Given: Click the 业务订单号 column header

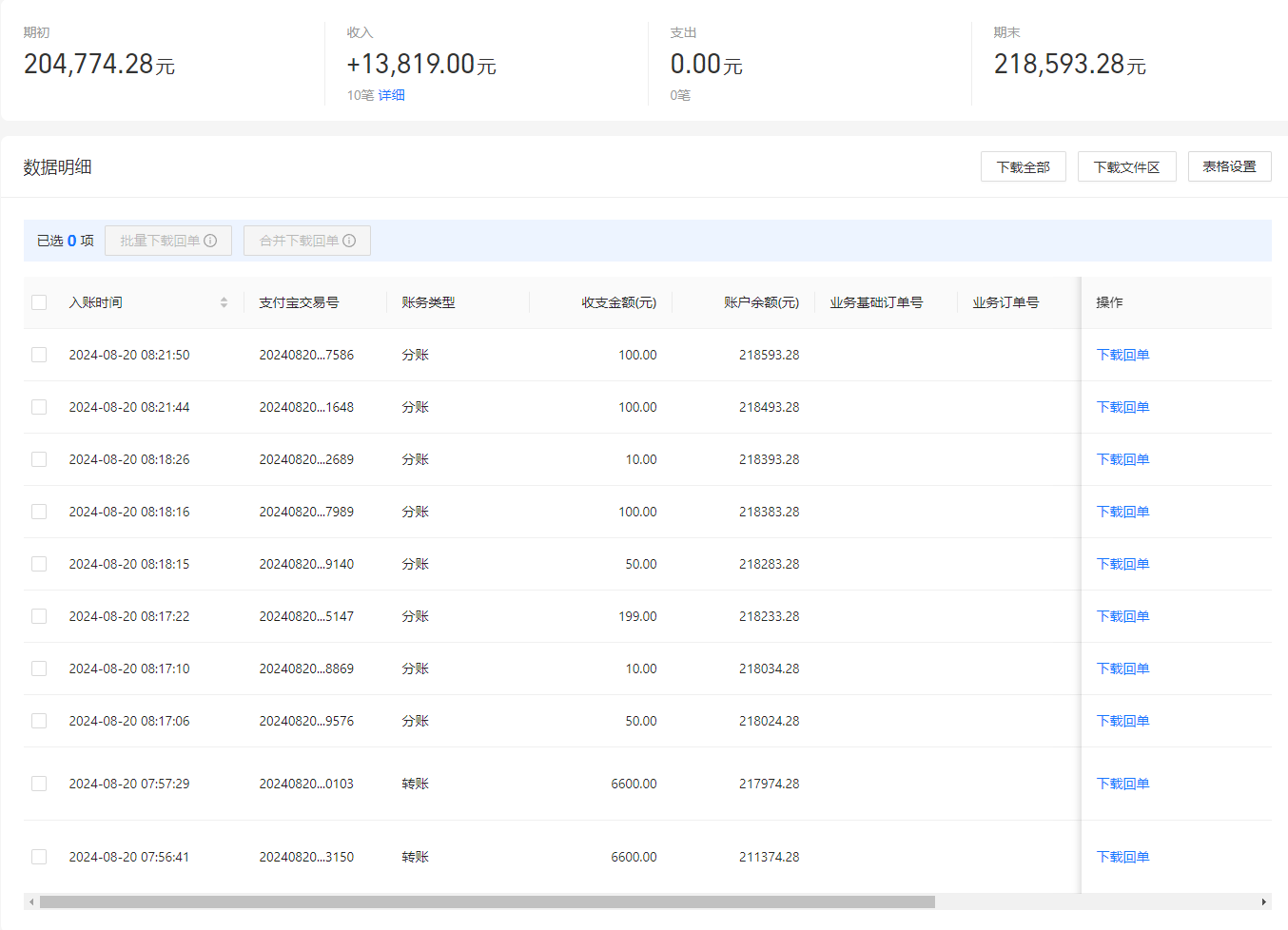Looking at the screenshot, I should coord(1005,302).
